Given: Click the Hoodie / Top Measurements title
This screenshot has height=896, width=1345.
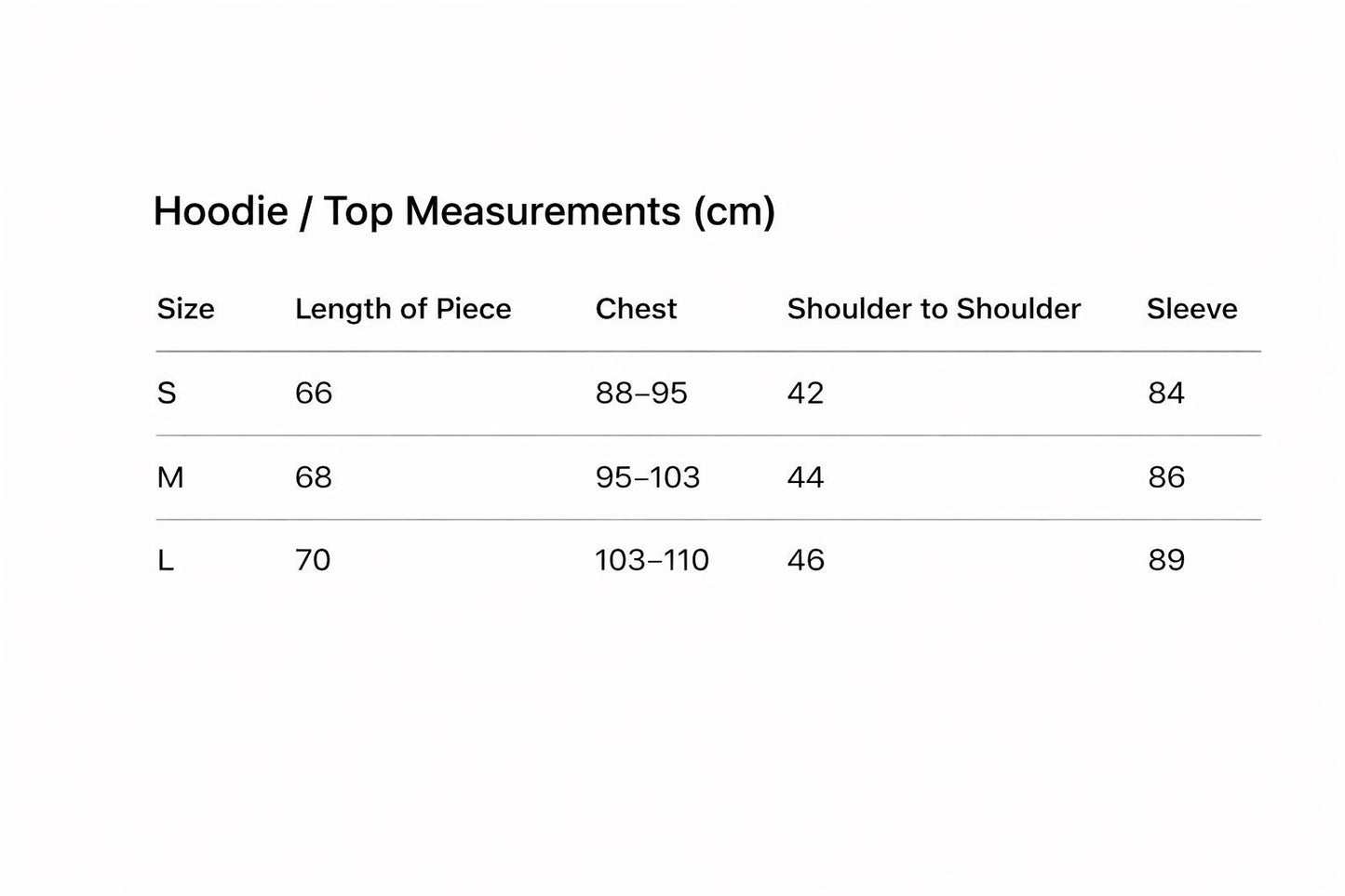Looking at the screenshot, I should tap(464, 211).
